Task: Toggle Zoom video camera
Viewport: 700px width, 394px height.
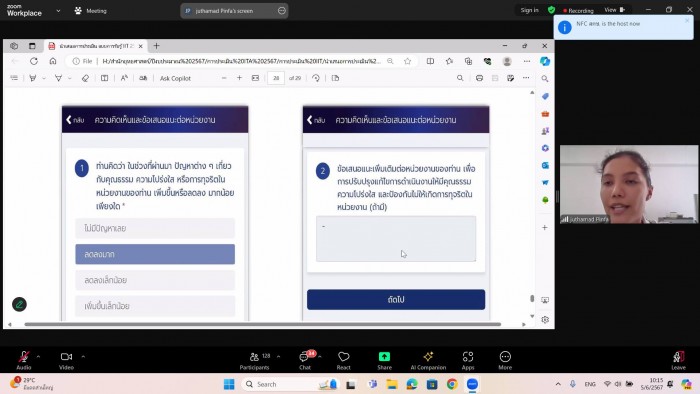Action: click(66, 360)
